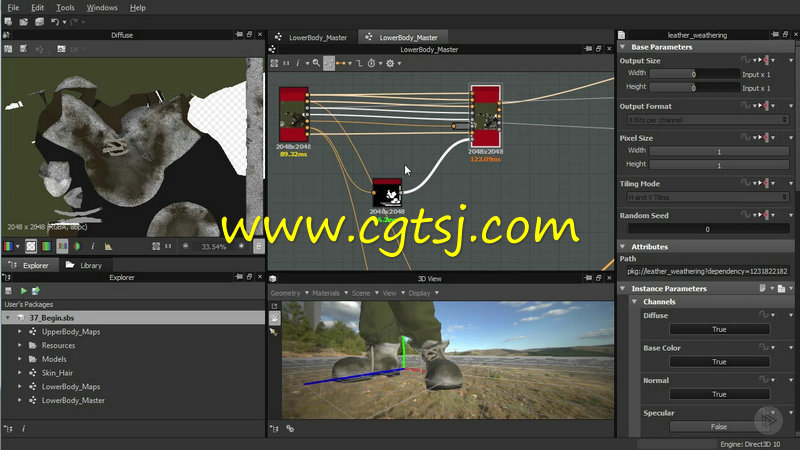800x450 pixels.
Task: Toggle the Normal channel True button
Action: click(719, 394)
